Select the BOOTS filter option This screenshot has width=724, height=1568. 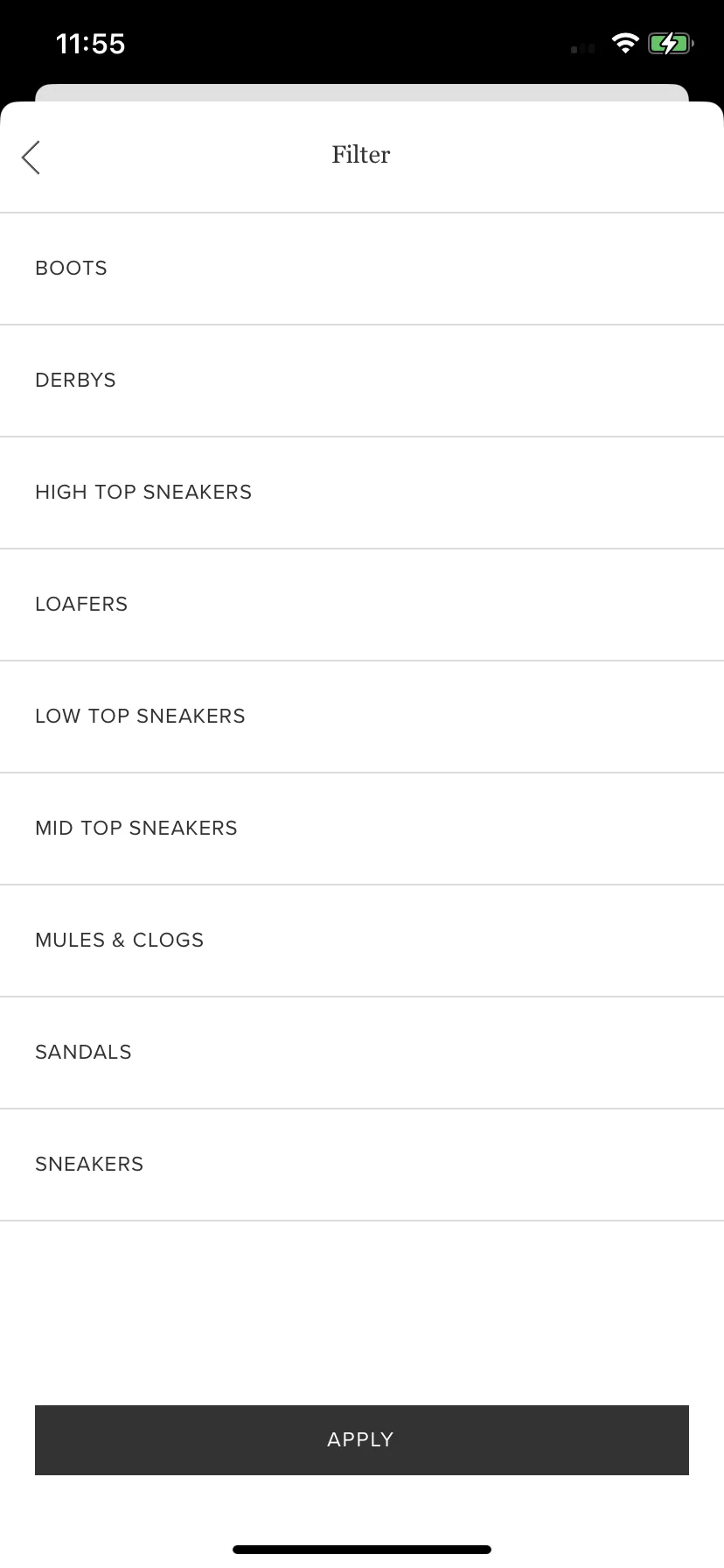pyautogui.click(x=362, y=269)
